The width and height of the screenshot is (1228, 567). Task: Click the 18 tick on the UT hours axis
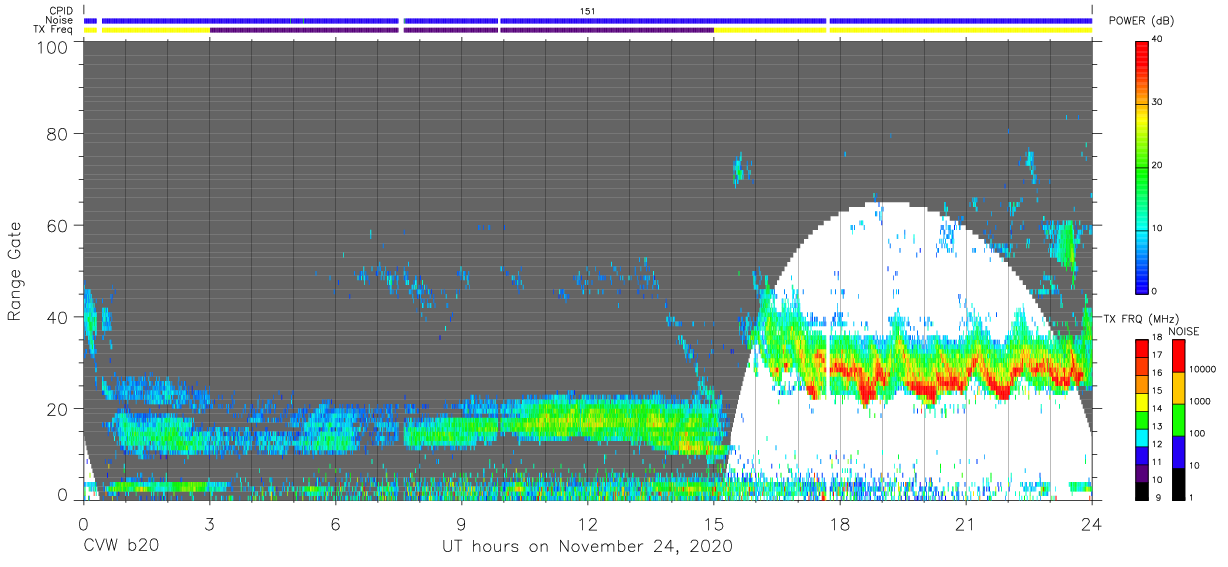click(839, 523)
